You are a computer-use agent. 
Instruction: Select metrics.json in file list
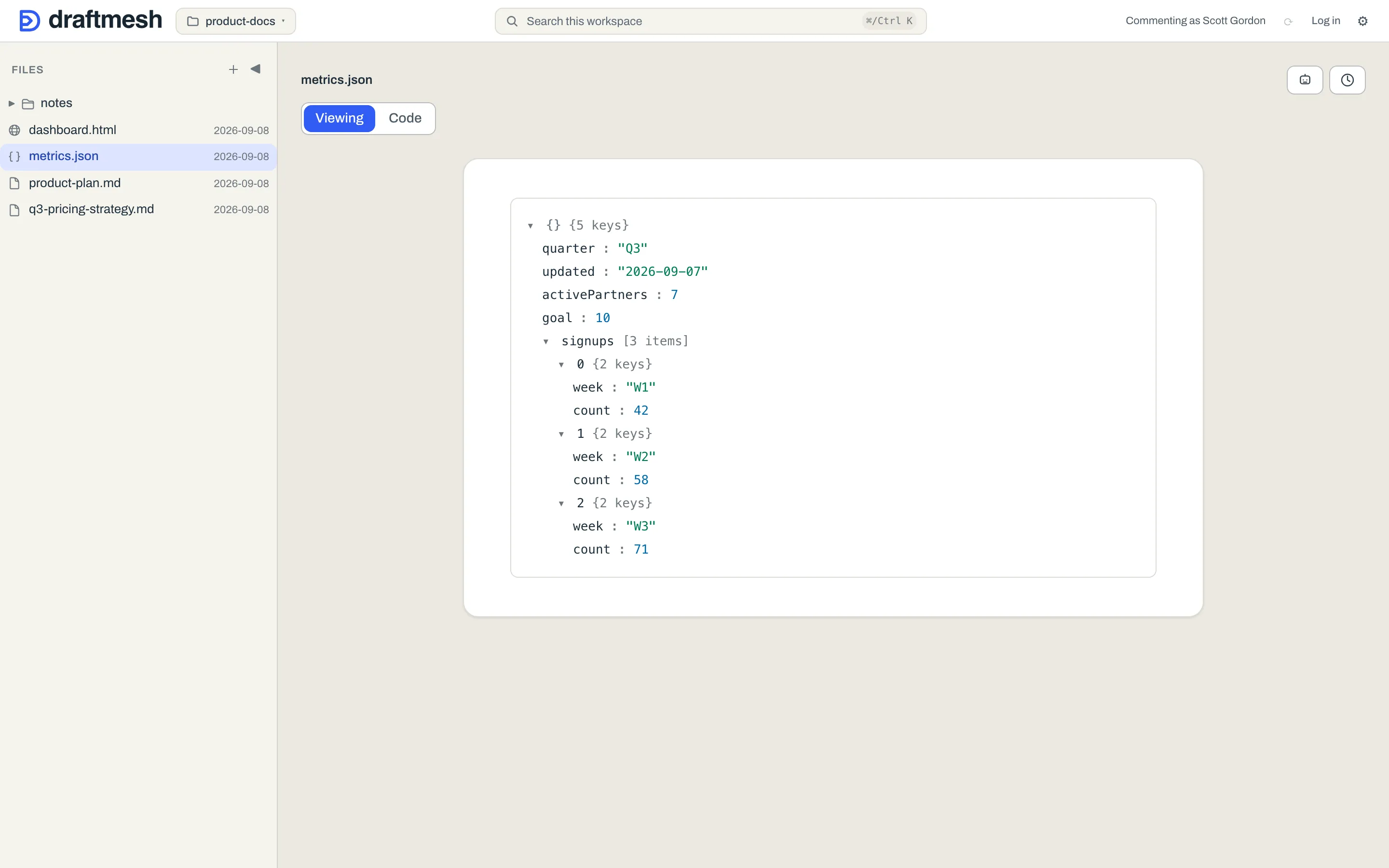pyautogui.click(x=138, y=156)
